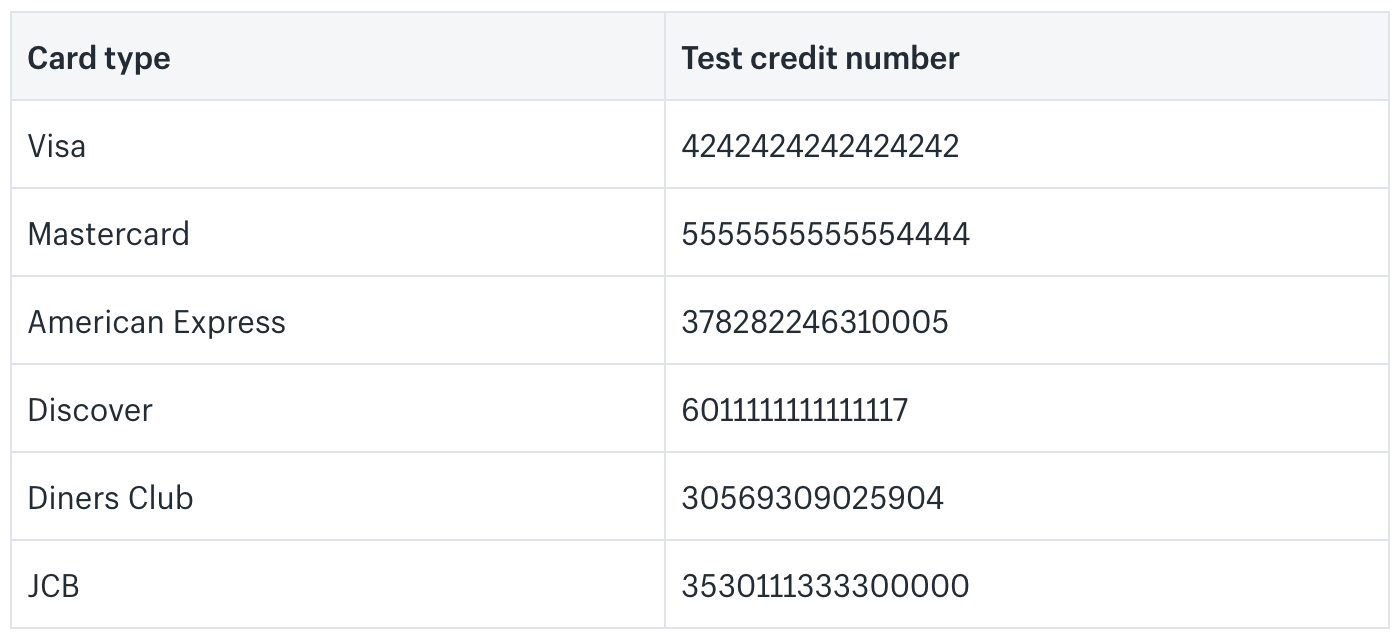Click the American Express row label
Screen dimensions: 1398x640
(x=156, y=322)
